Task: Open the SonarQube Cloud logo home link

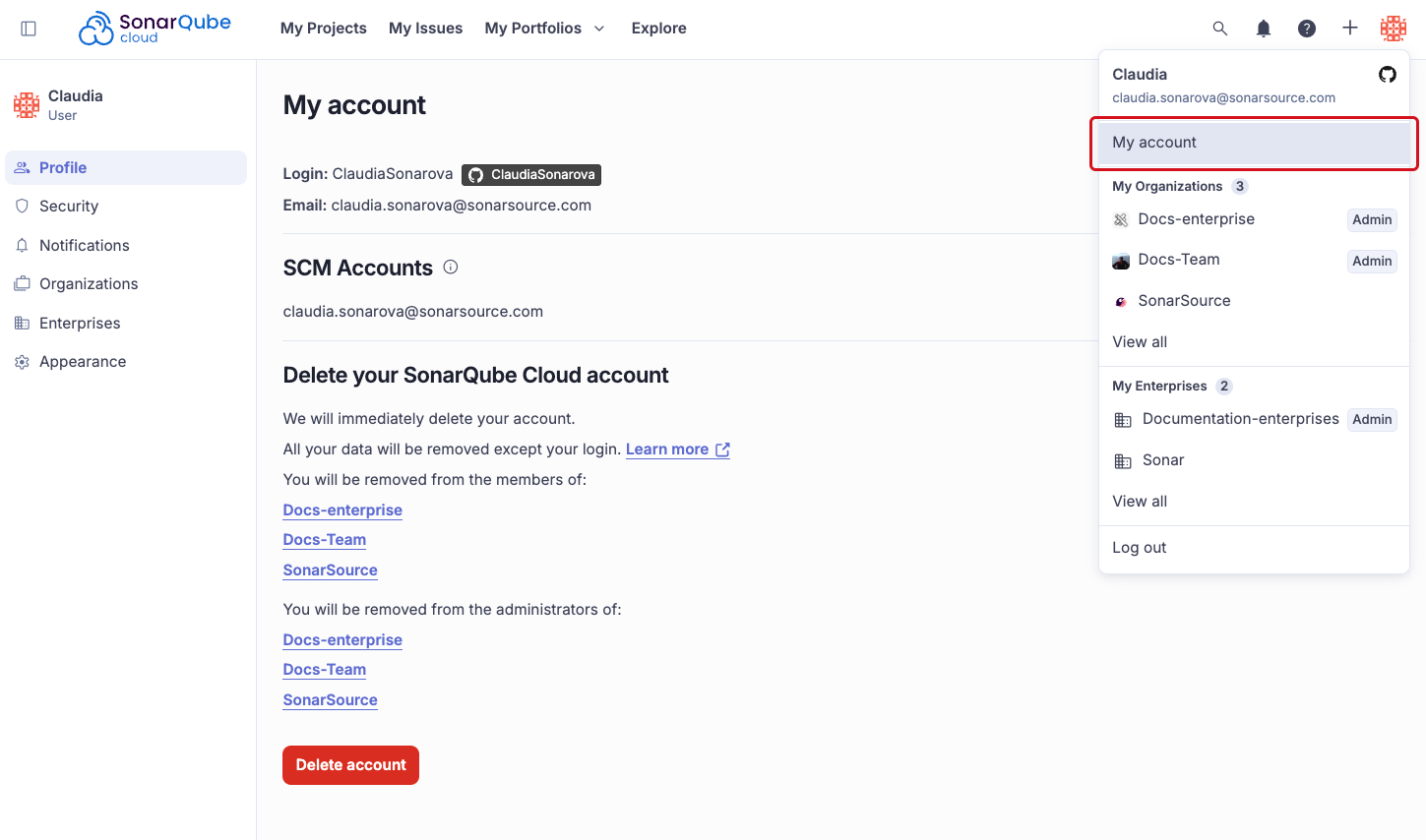Action: [155, 29]
